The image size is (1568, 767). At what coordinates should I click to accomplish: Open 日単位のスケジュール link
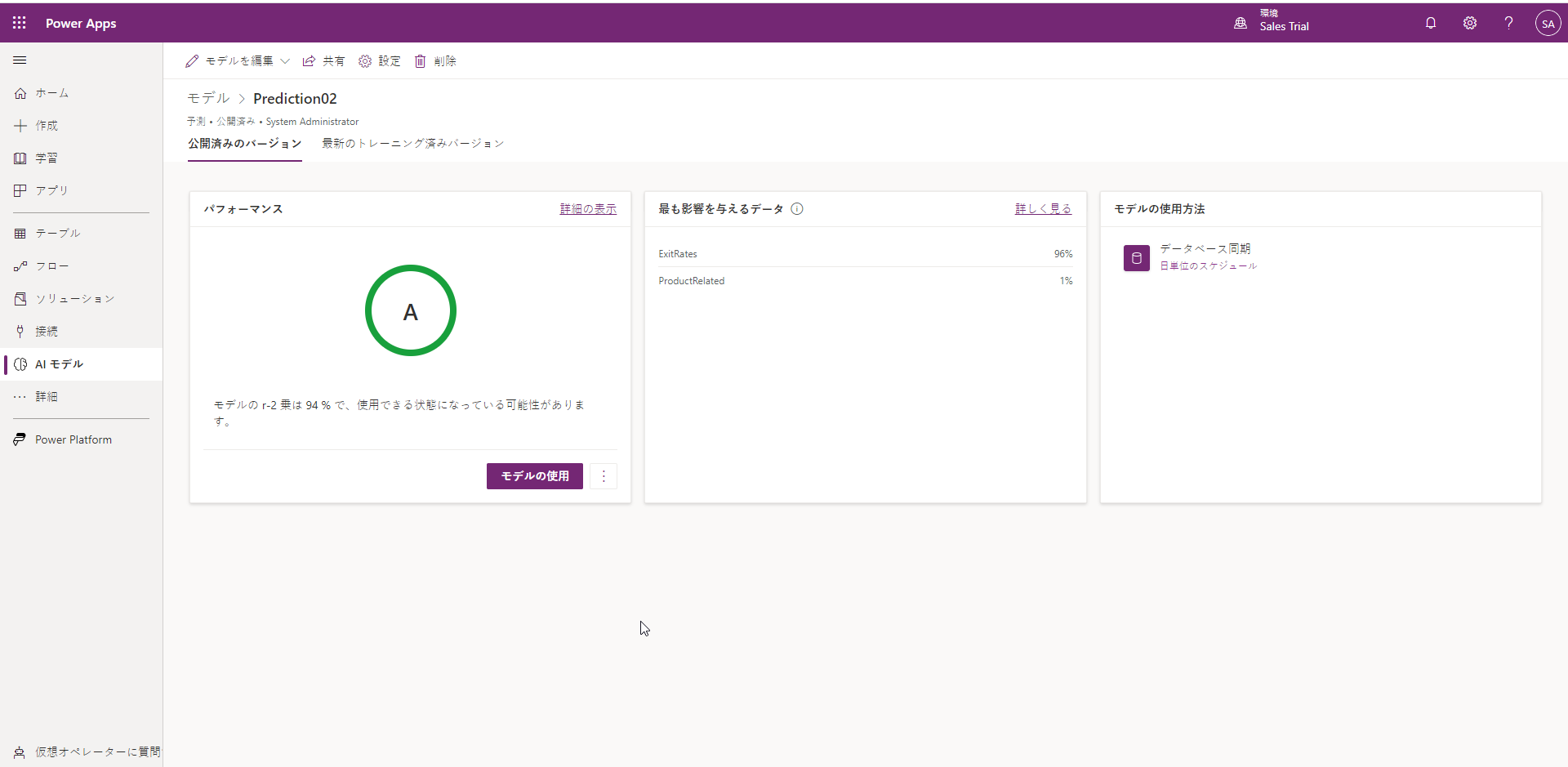click(1209, 266)
